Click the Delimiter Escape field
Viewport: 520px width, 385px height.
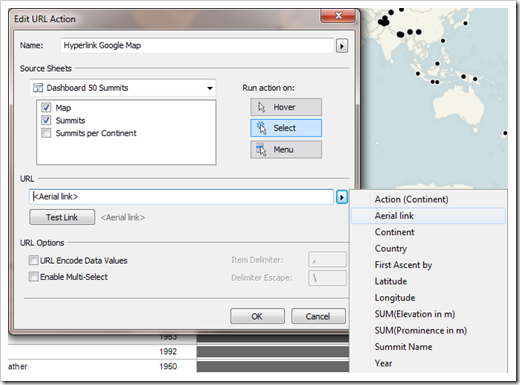pos(327,278)
